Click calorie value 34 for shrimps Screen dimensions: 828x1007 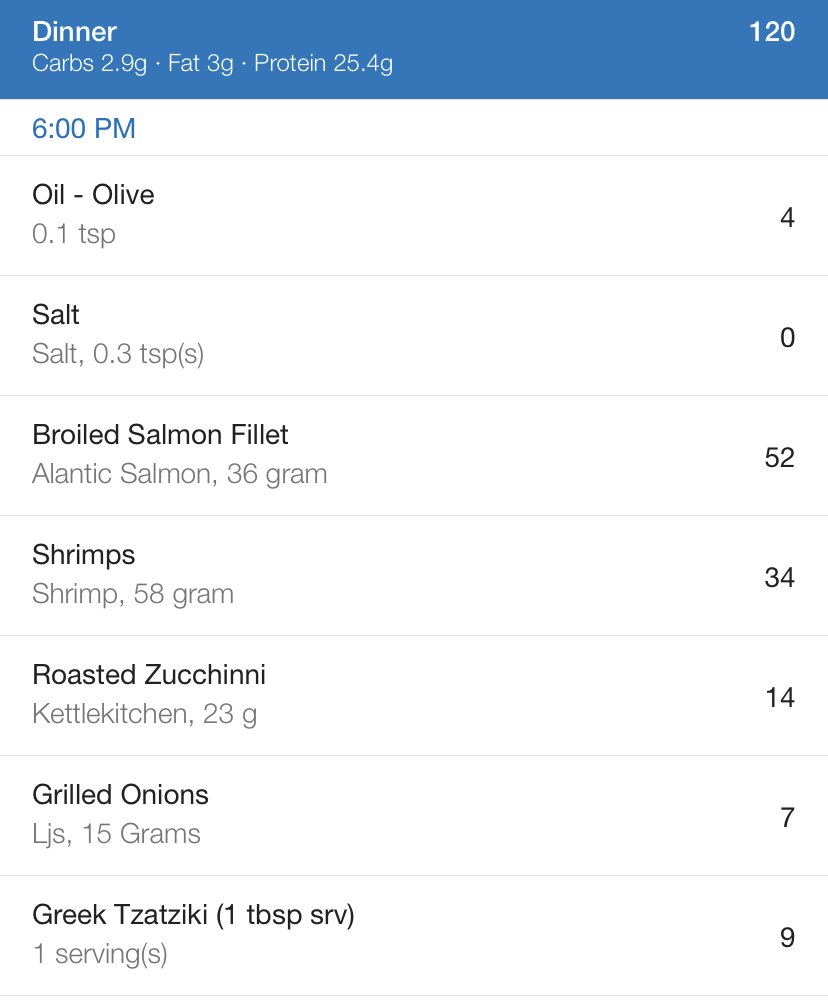(x=779, y=577)
